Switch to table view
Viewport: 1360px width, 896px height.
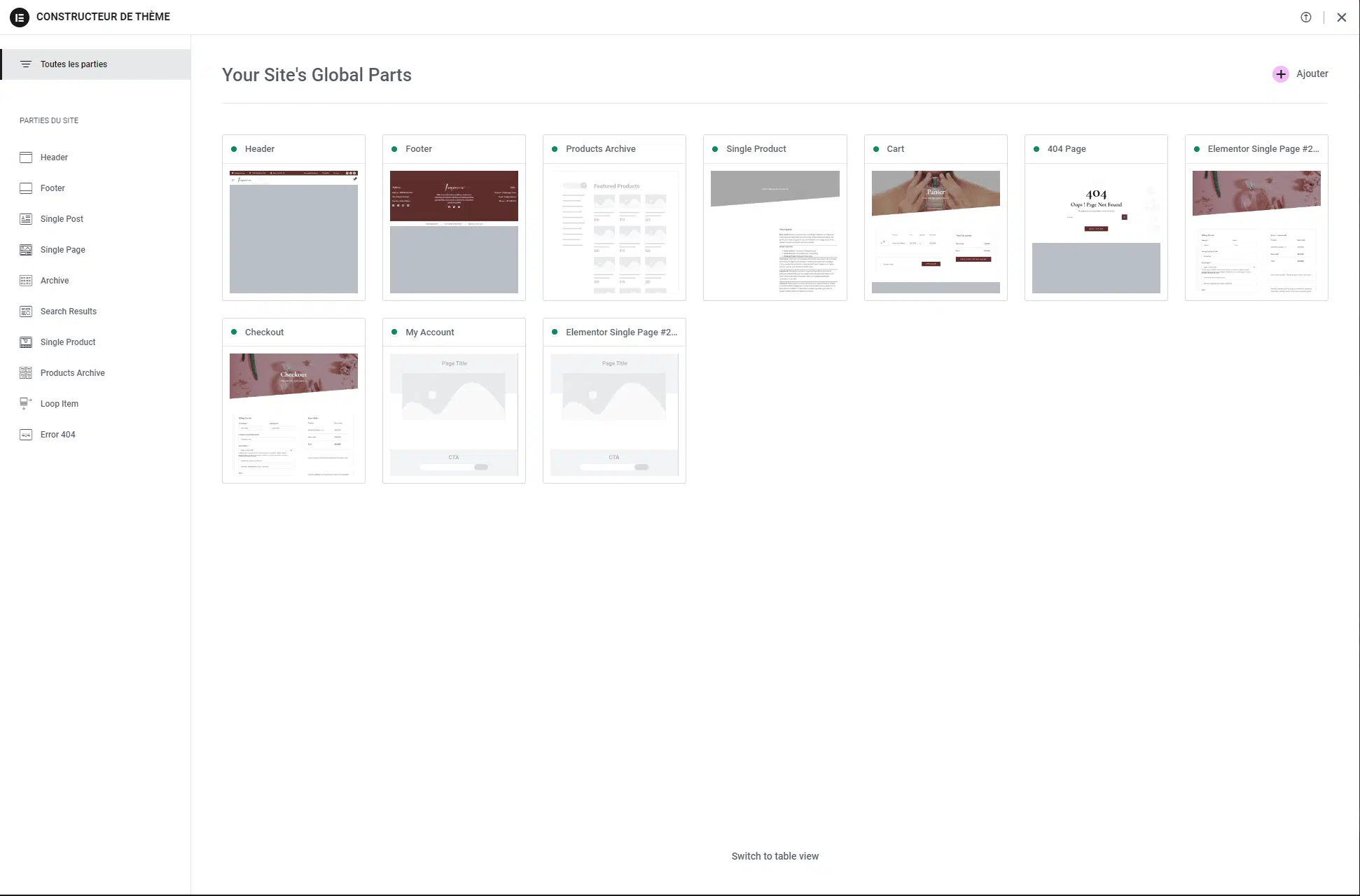coord(775,856)
